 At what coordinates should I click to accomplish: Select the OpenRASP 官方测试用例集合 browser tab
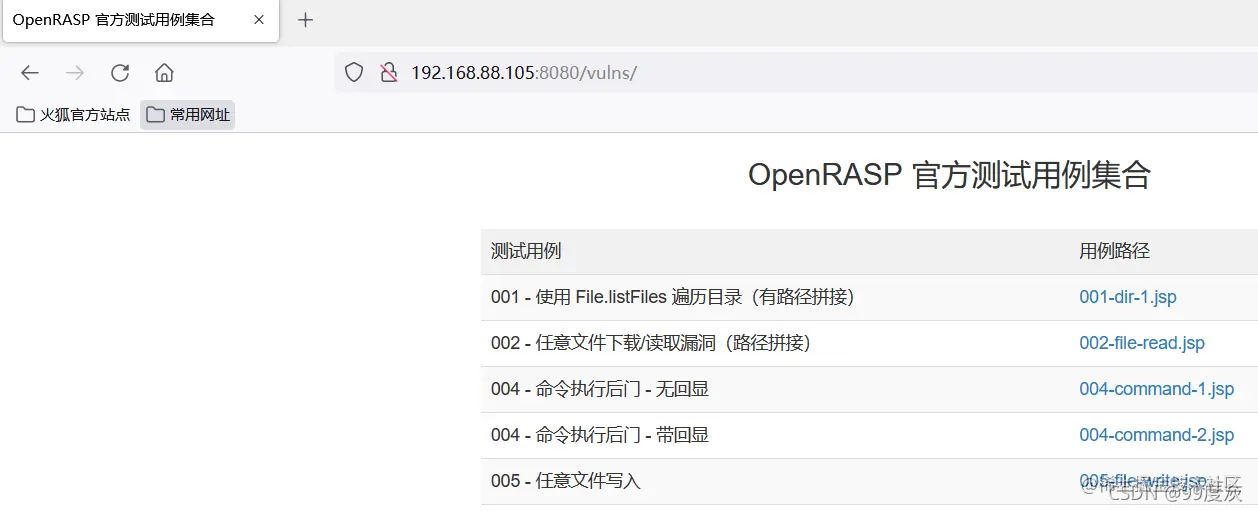click(x=141, y=20)
